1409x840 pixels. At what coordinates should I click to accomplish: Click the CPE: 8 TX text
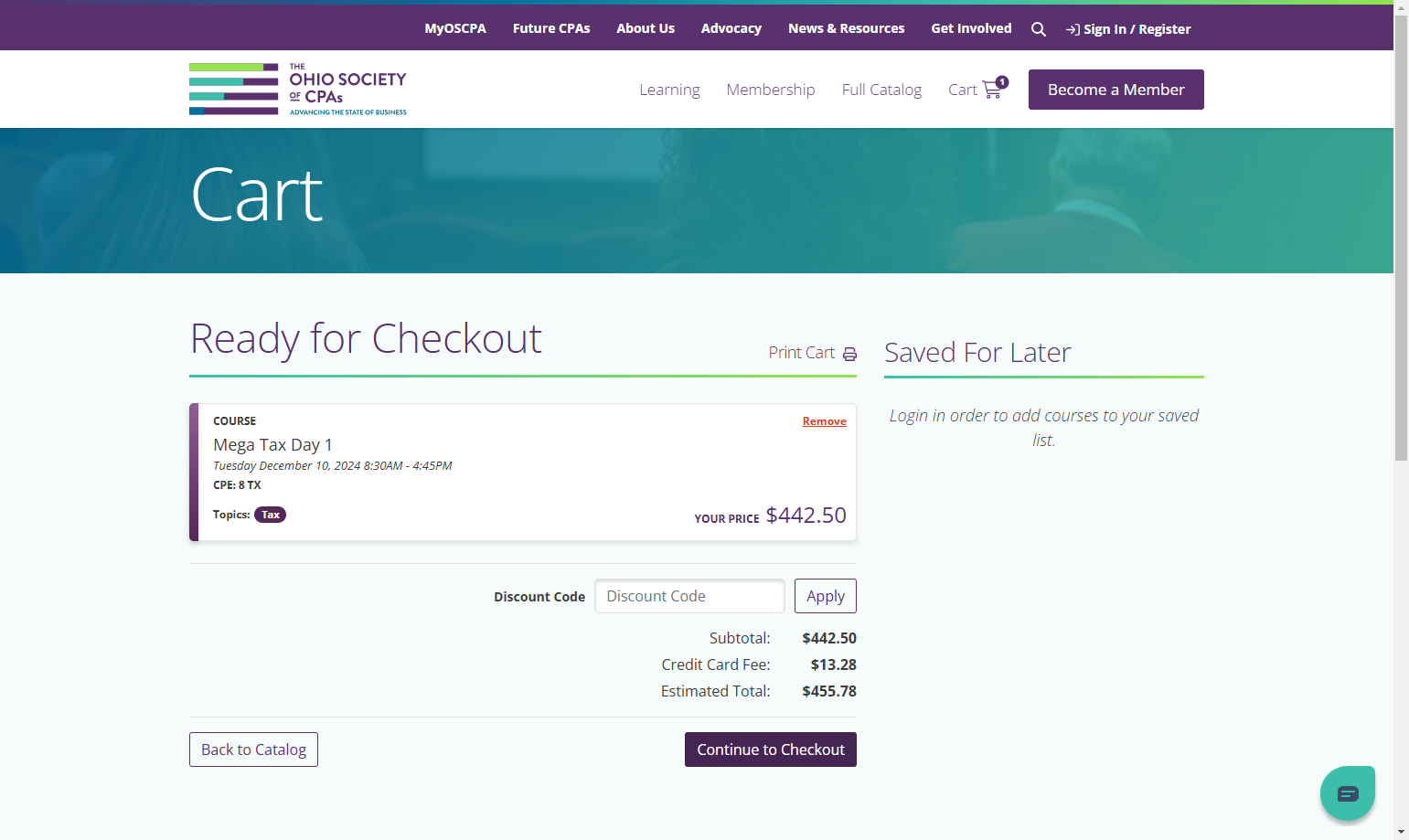coord(237,485)
